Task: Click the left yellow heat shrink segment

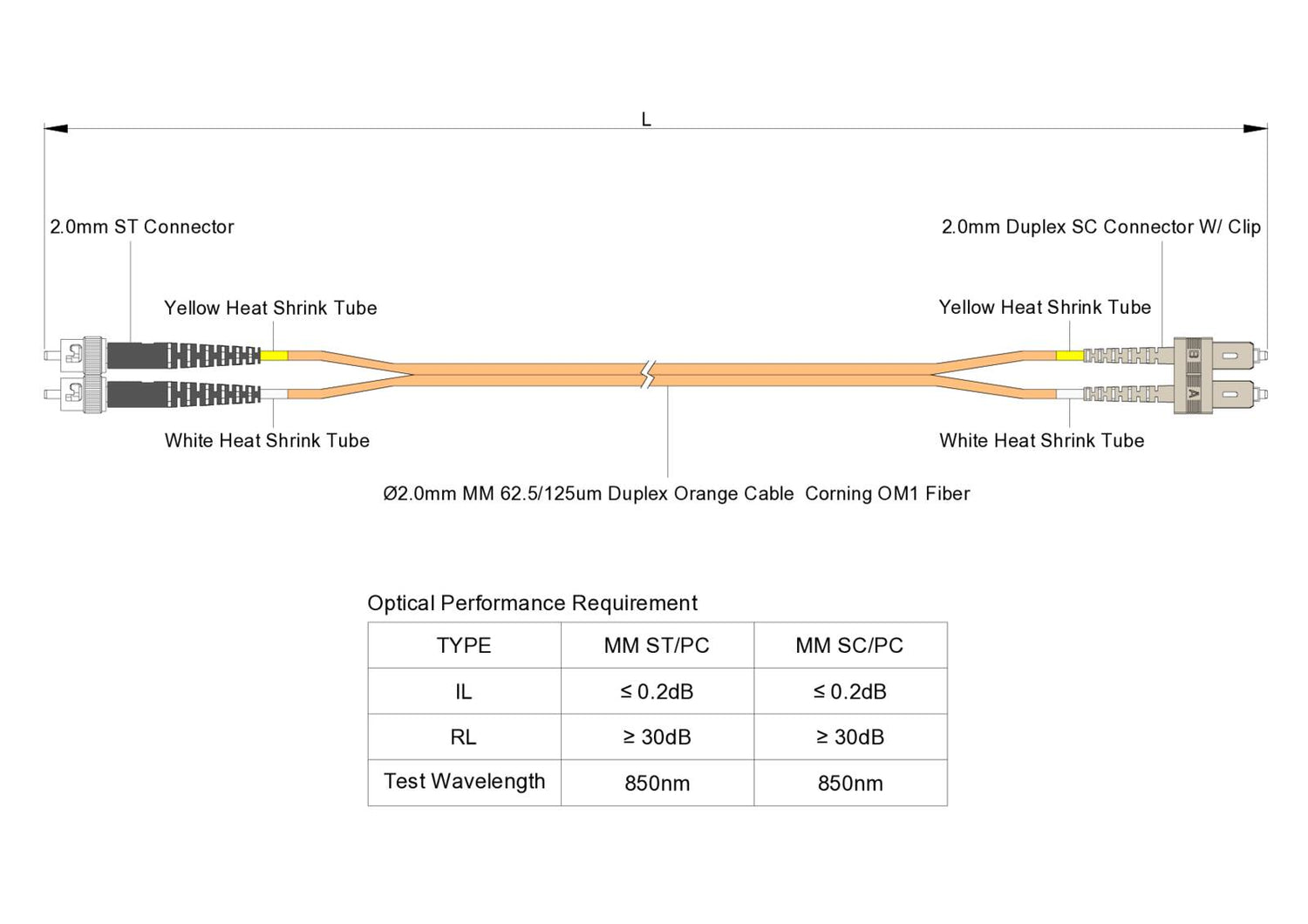Action: click(275, 356)
